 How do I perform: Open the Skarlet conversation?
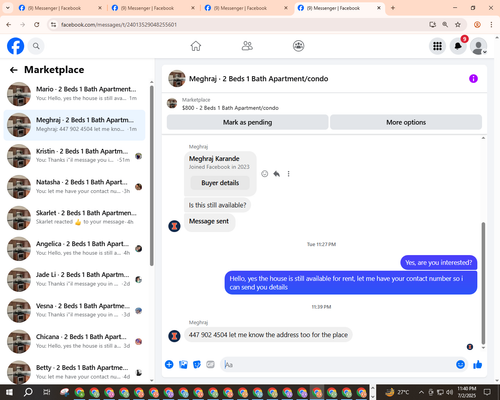click(74, 217)
